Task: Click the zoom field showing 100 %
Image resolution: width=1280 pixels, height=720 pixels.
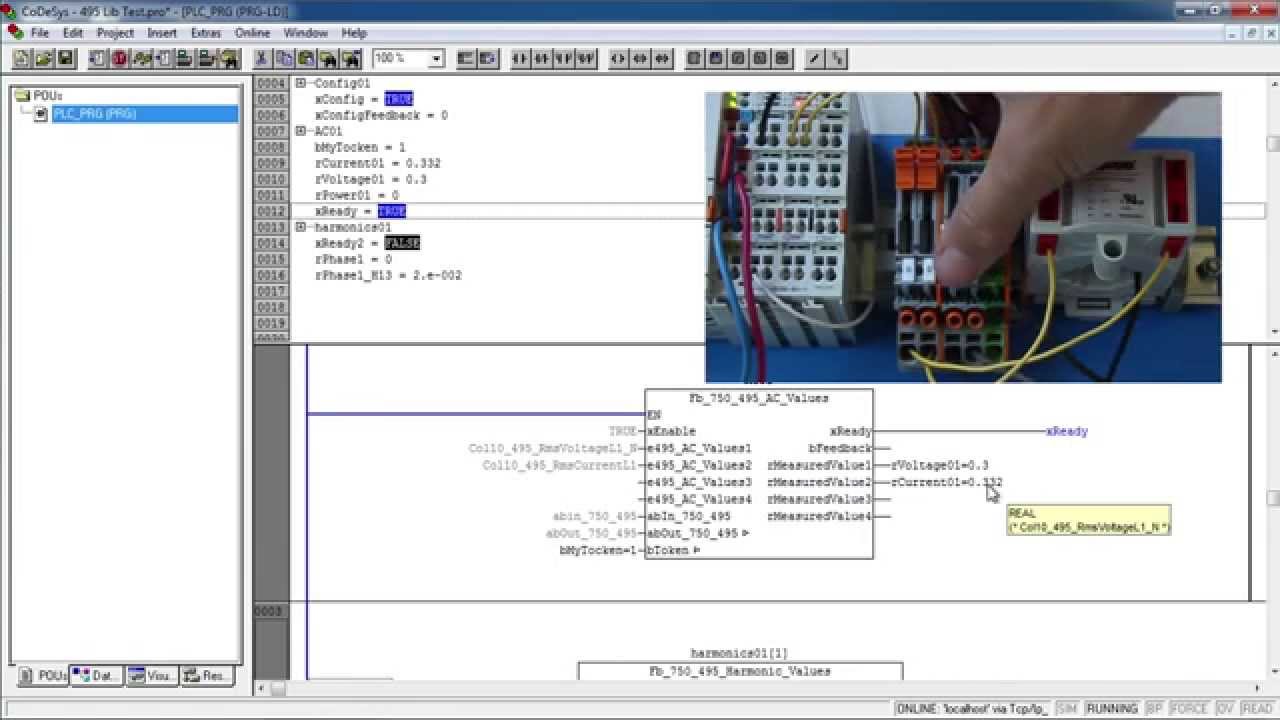Action: pos(400,59)
